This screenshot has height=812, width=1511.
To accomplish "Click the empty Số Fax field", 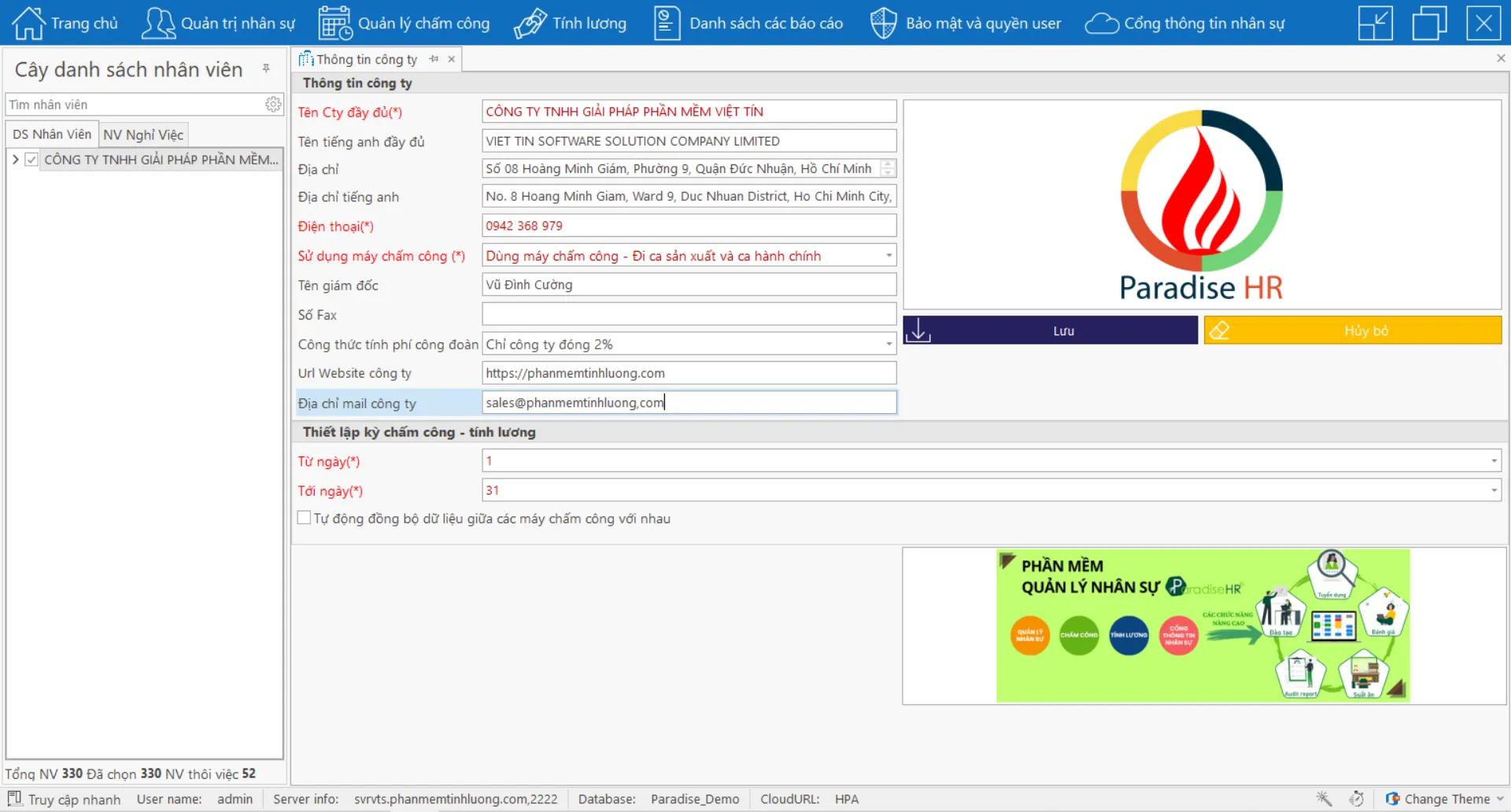I will (x=689, y=315).
